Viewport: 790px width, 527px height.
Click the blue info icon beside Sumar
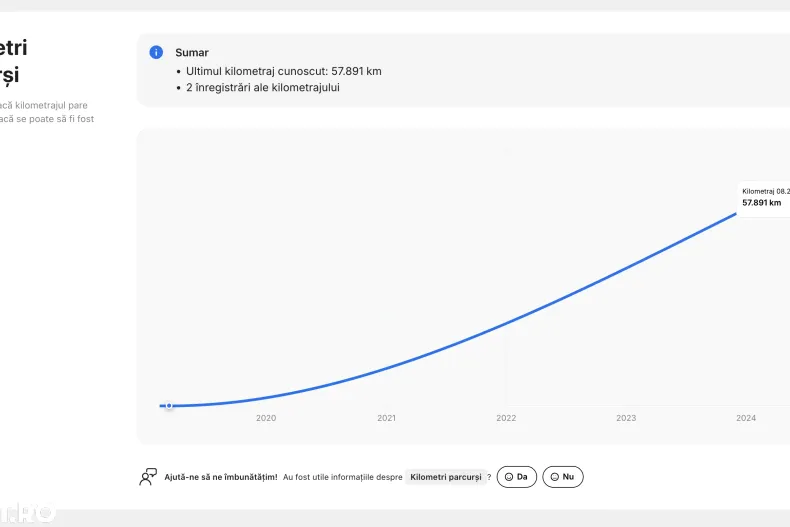point(156,52)
